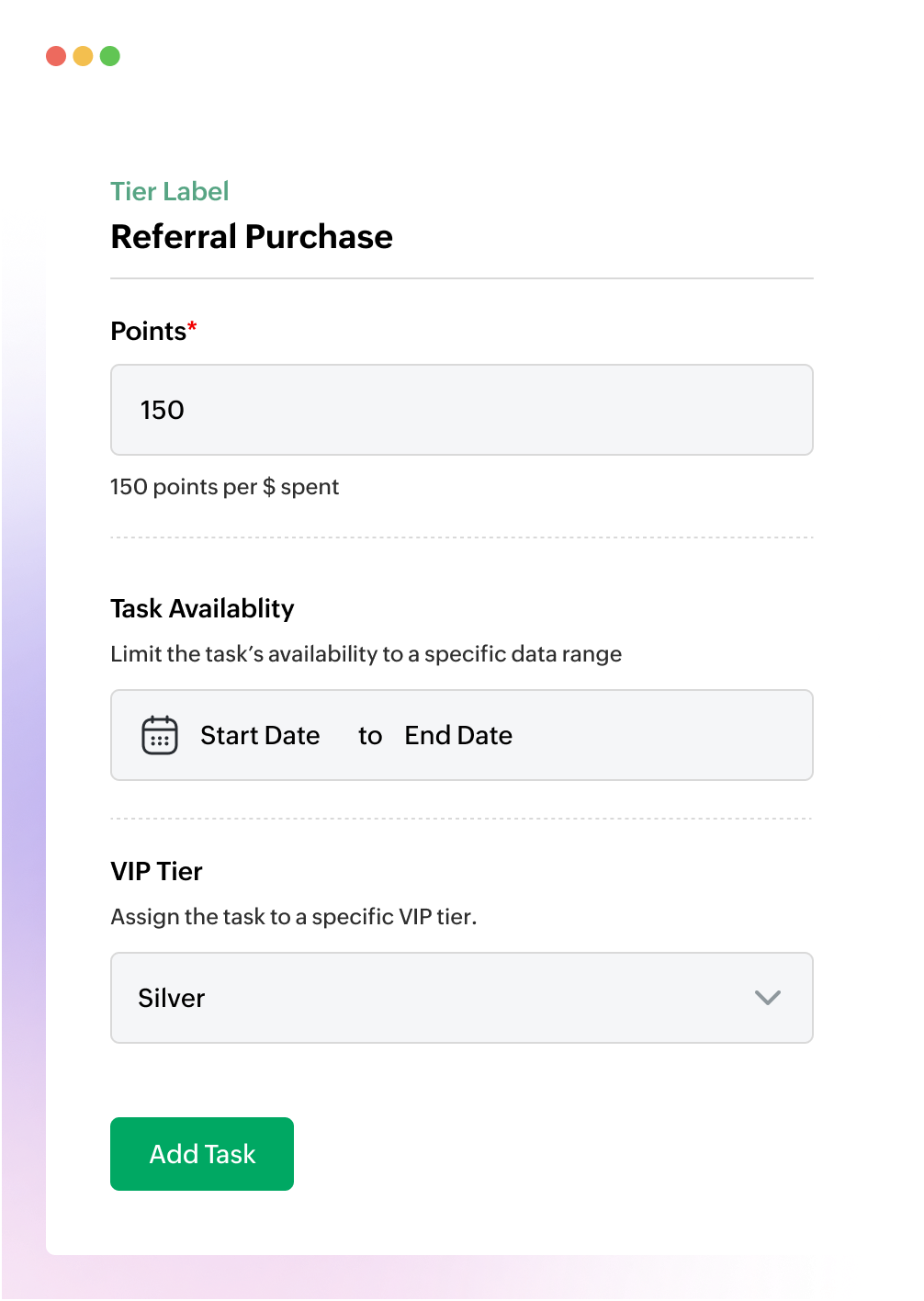Click the Points input containing 150

tap(461, 410)
